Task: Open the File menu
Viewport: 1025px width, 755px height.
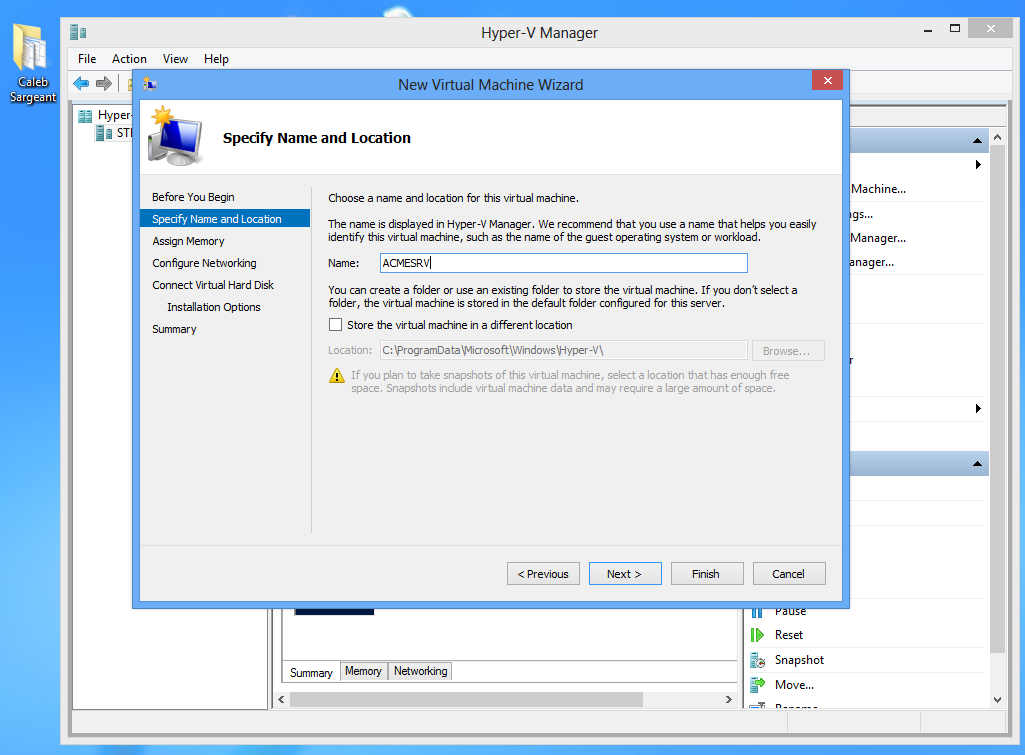Action: [x=87, y=59]
